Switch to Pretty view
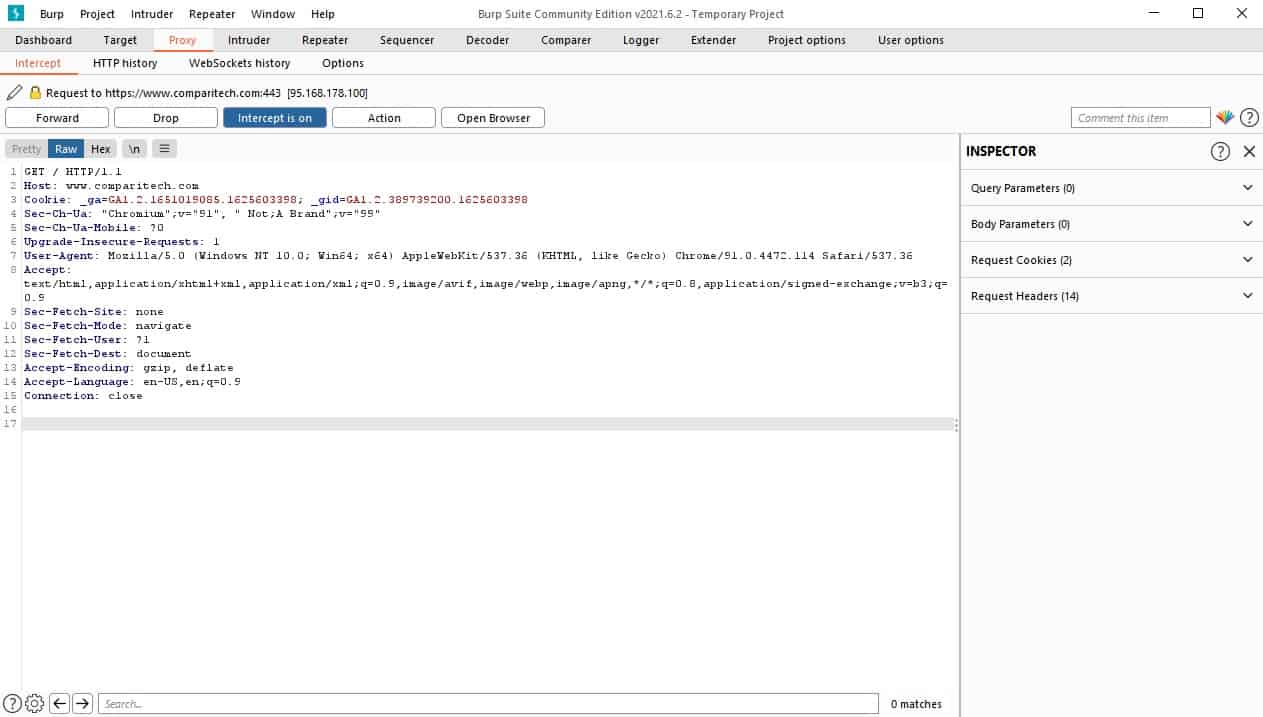This screenshot has width=1263, height=717. (27, 149)
